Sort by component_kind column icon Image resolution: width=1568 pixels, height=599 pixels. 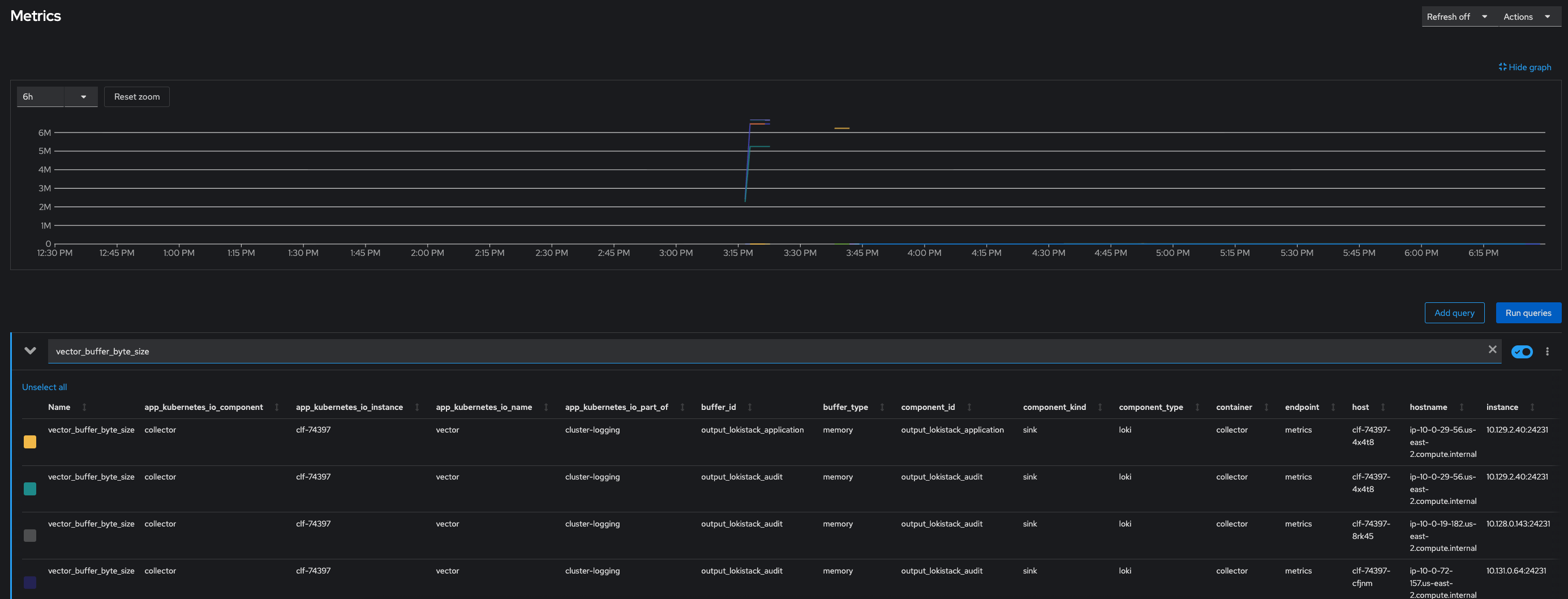(1099, 407)
